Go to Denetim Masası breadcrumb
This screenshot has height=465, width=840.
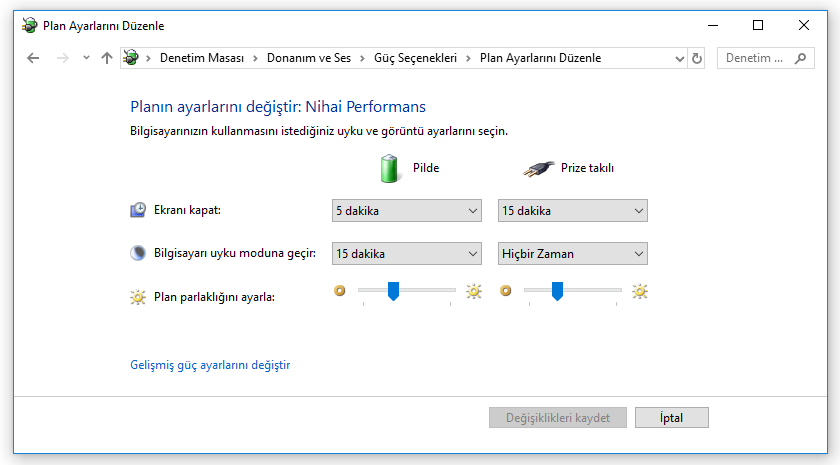coord(201,58)
